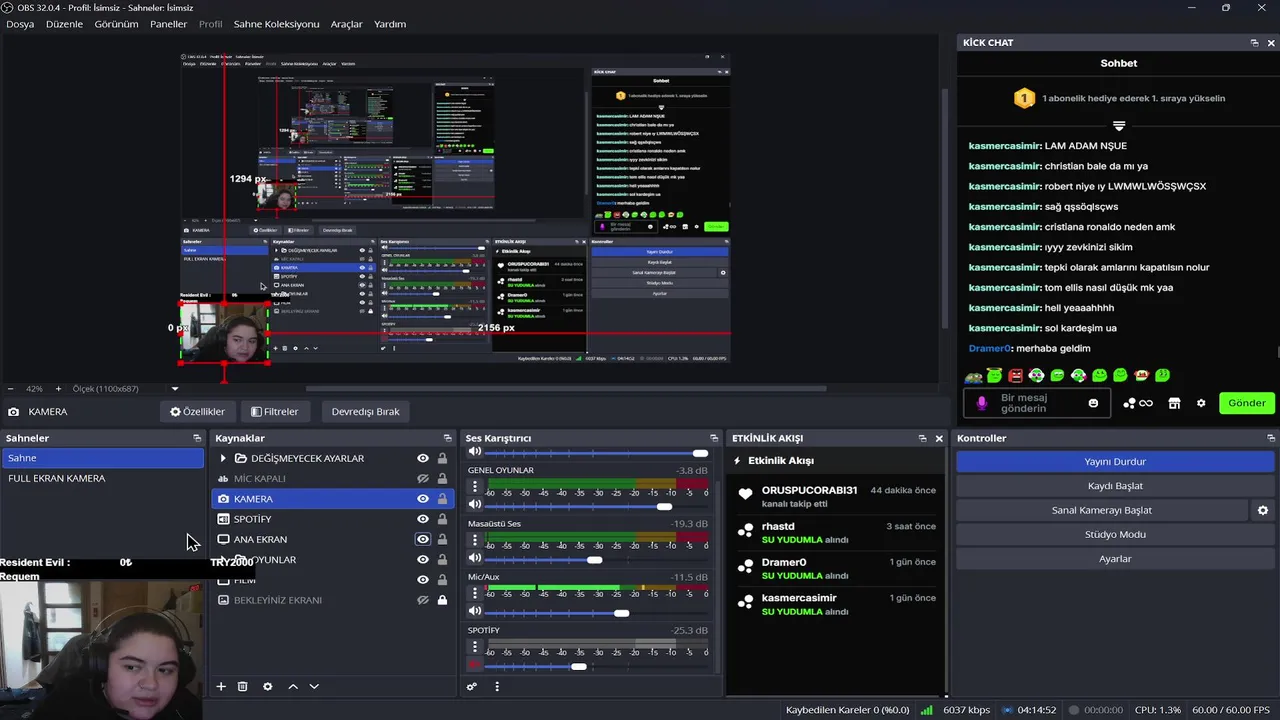Open the shop icon in Kick chat
Image resolution: width=1280 pixels, height=720 pixels.
point(1175,403)
